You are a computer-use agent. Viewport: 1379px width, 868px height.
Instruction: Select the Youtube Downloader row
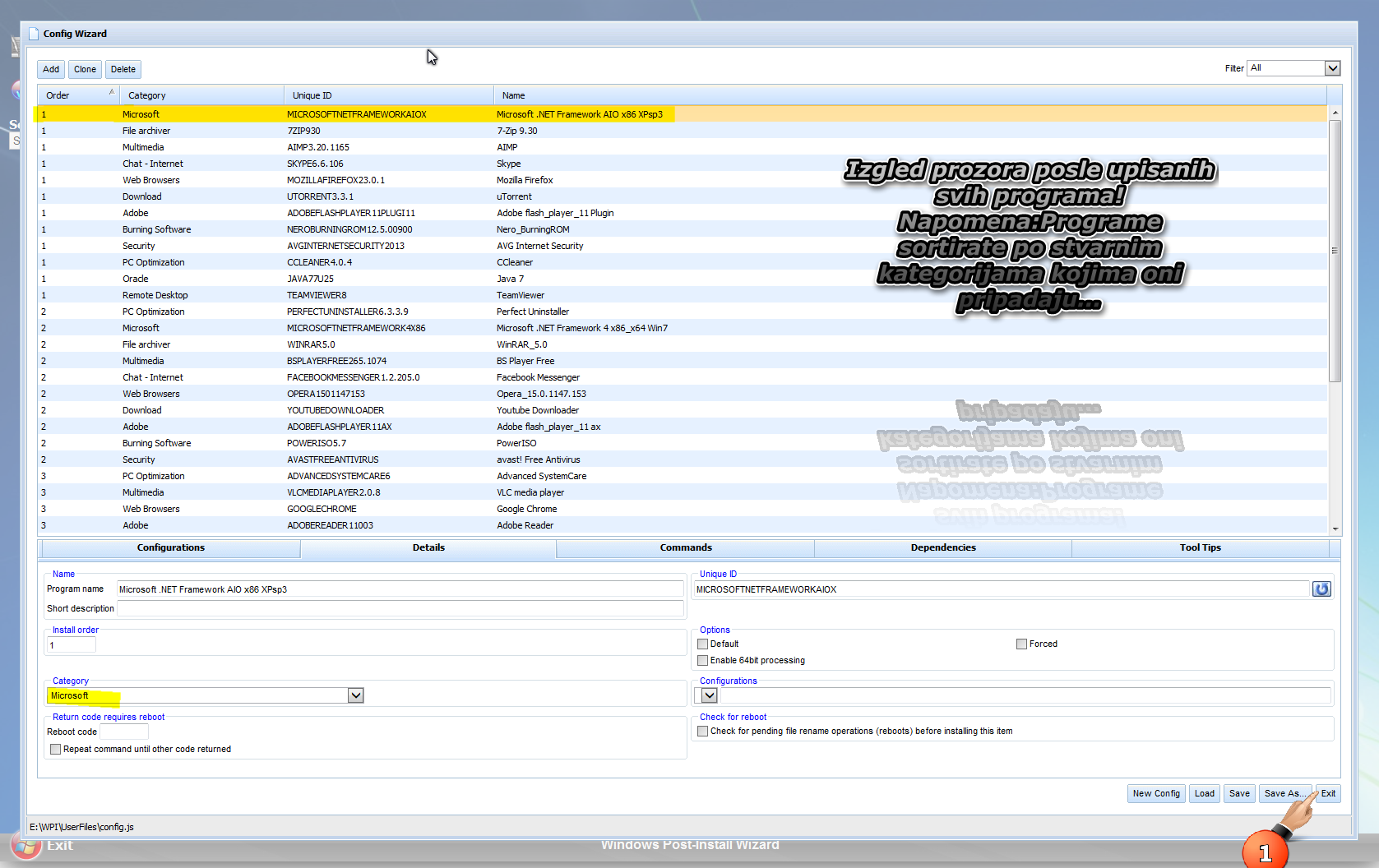[683, 410]
